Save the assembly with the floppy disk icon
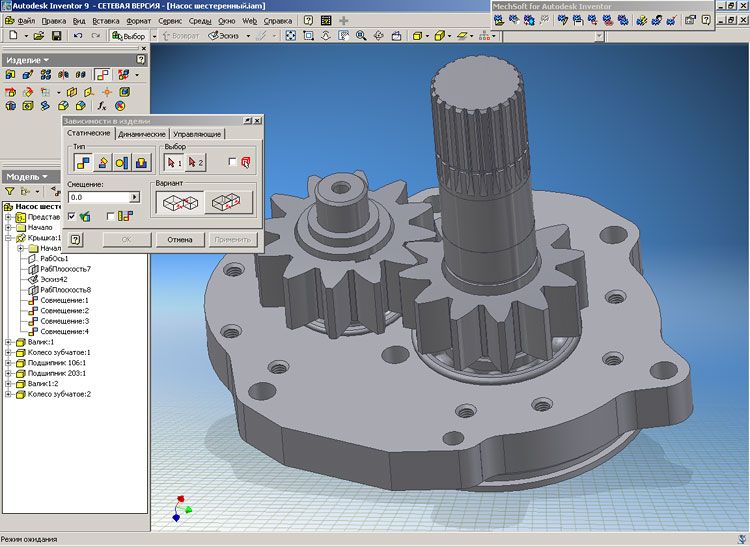This screenshot has height=547, width=750. pyautogui.click(x=56, y=35)
